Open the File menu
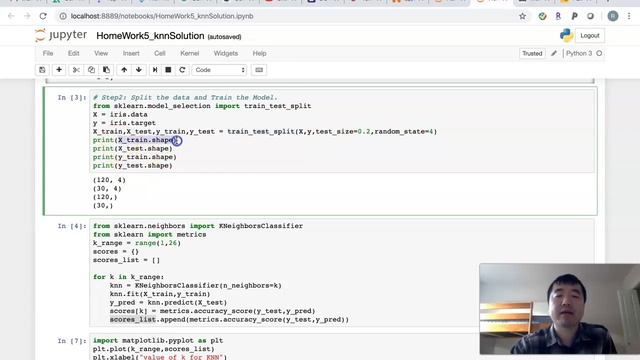 click(x=48, y=53)
